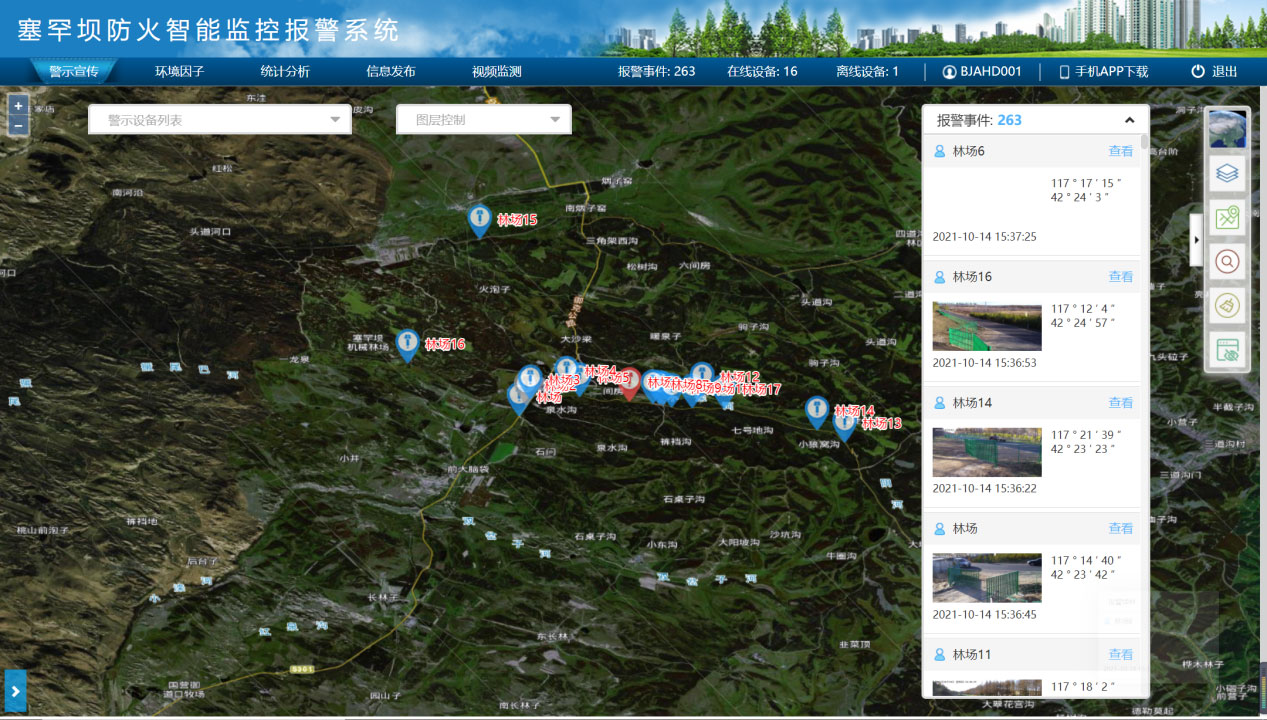Click the broom clear icon

[x=1227, y=305]
